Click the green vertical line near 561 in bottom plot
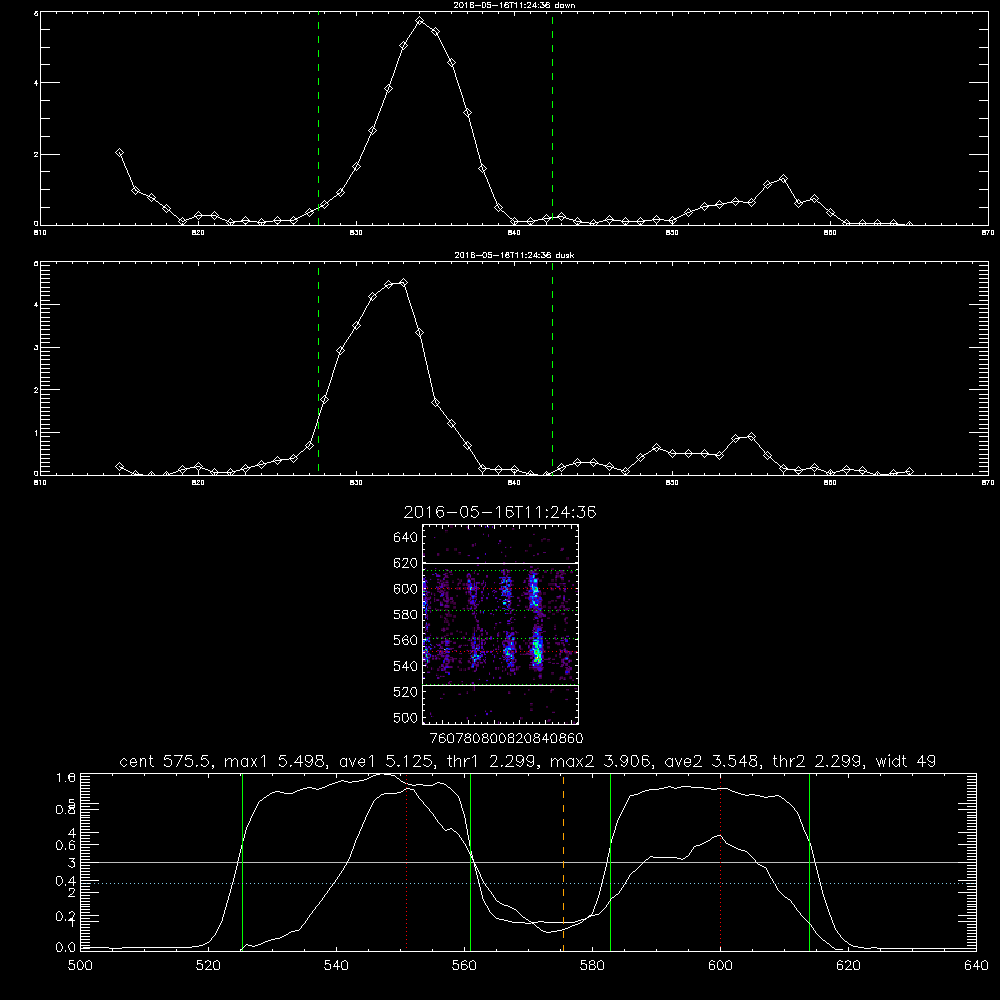 pos(471,862)
